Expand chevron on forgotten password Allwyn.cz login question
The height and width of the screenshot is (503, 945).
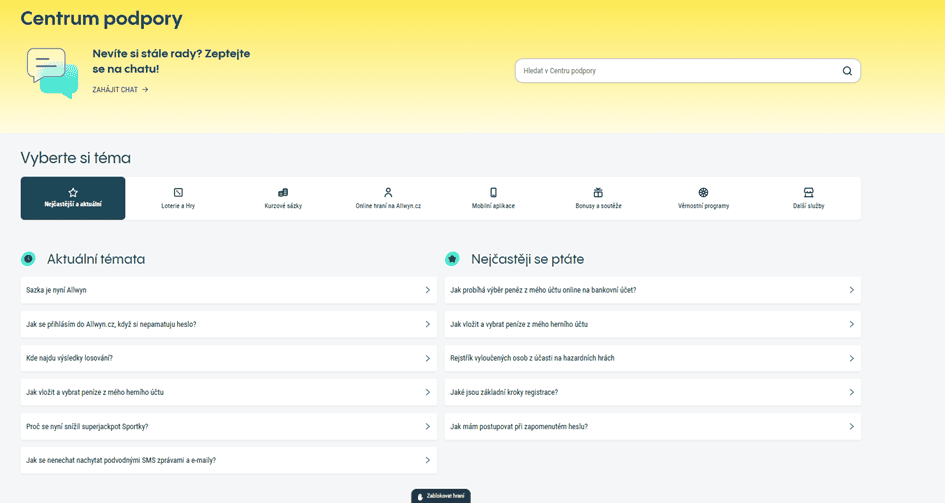pyautogui.click(x=427, y=324)
